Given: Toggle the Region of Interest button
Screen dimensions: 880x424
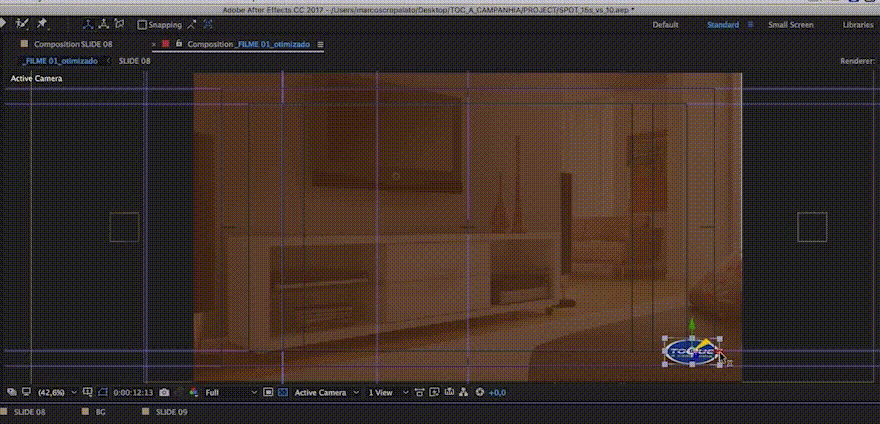Looking at the screenshot, I should 266,393.
